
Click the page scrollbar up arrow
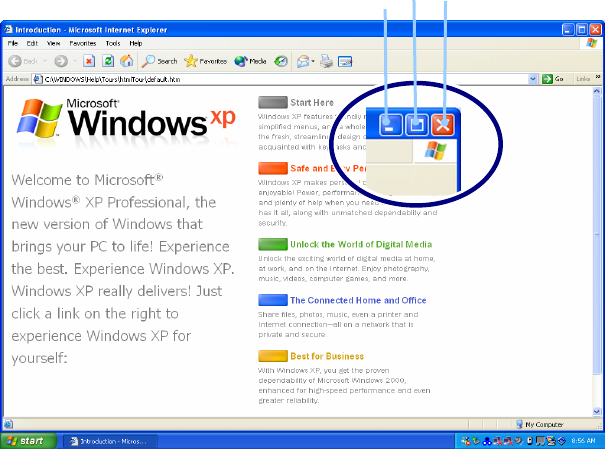597,91
